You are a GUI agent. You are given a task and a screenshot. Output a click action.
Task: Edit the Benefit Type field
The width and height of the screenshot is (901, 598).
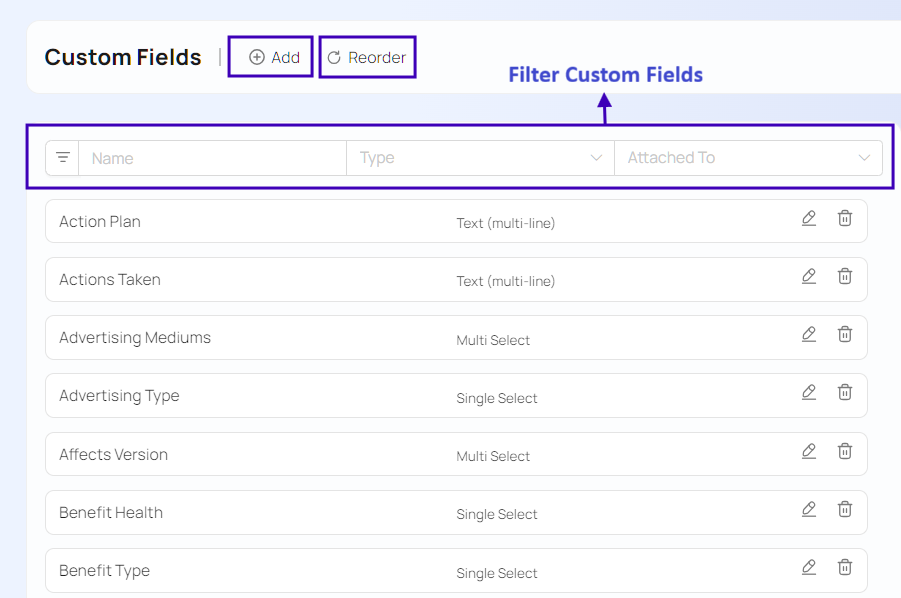(809, 567)
